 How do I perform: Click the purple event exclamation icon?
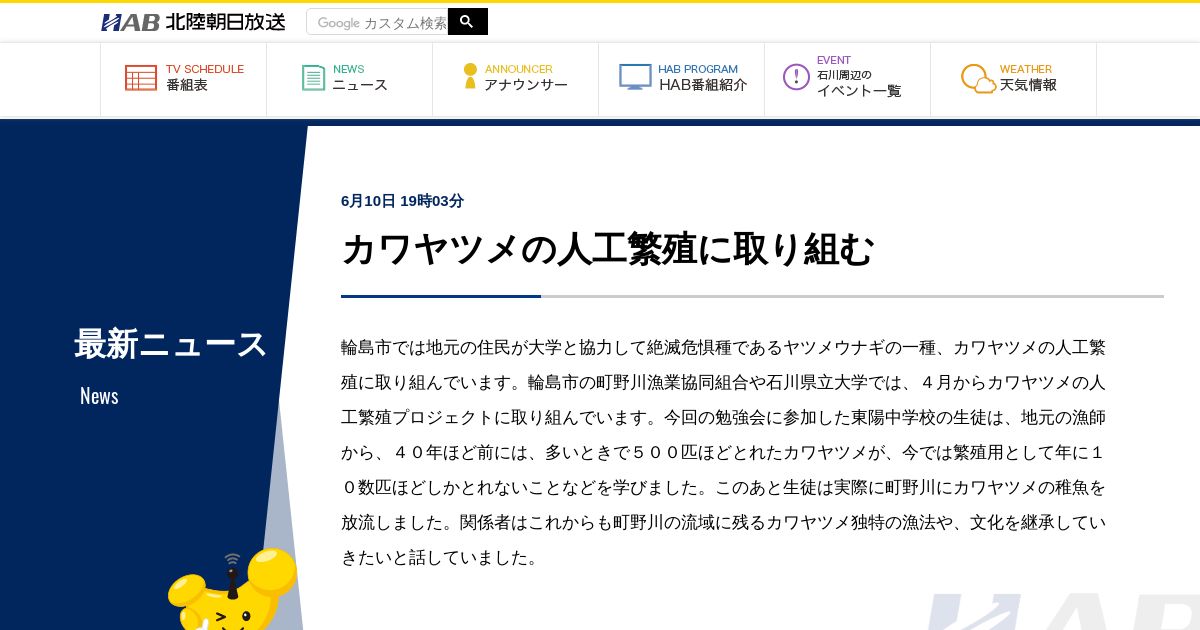pos(796,77)
